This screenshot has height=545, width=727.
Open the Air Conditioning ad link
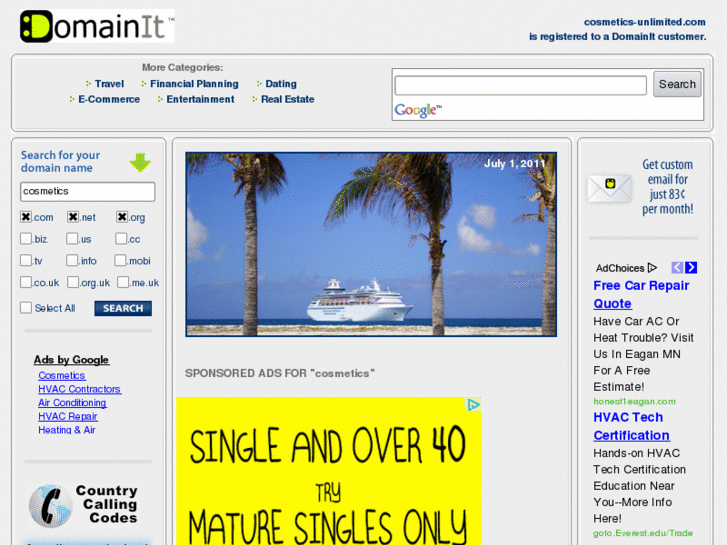(x=72, y=403)
